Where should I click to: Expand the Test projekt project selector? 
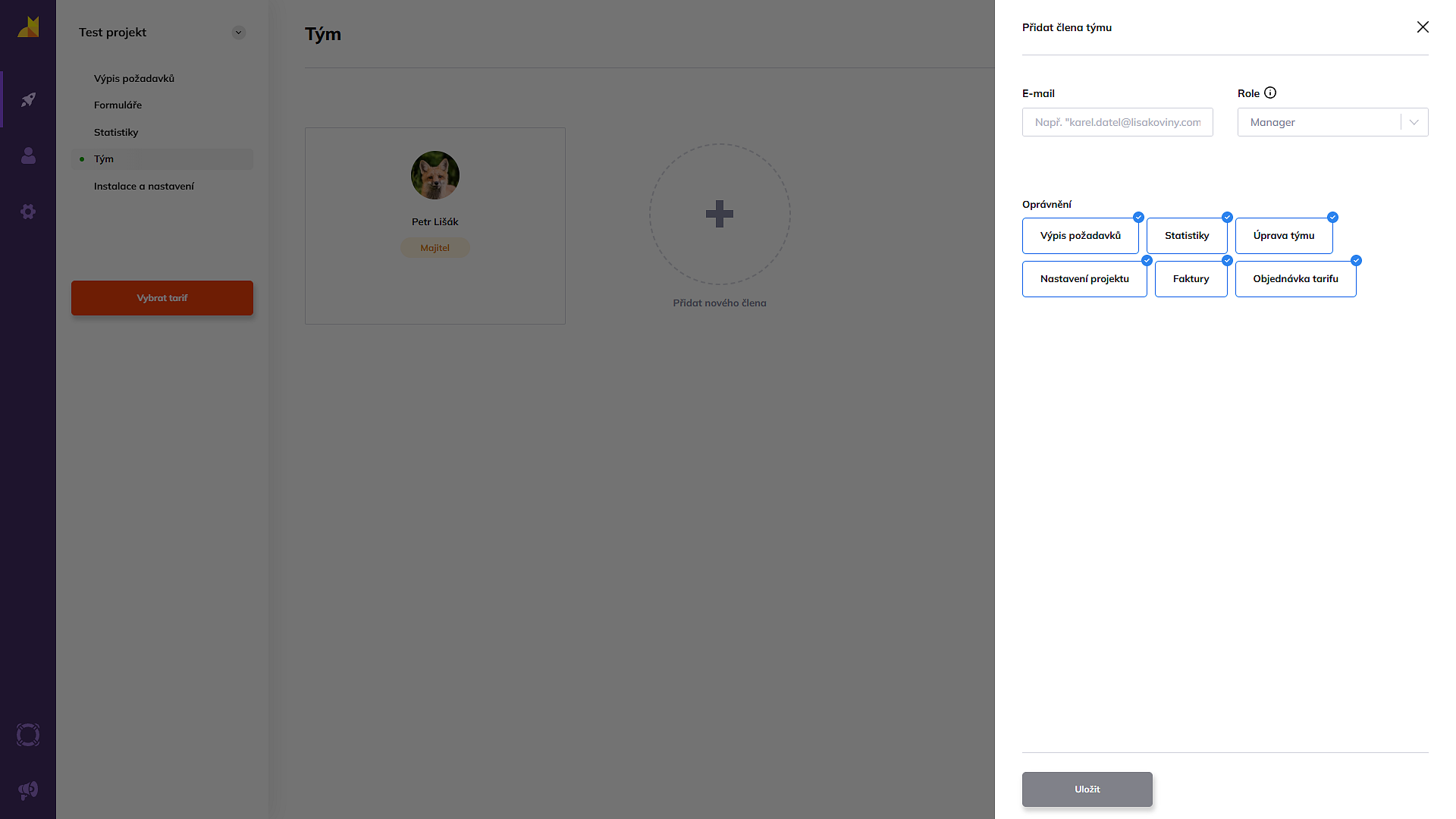pos(238,33)
